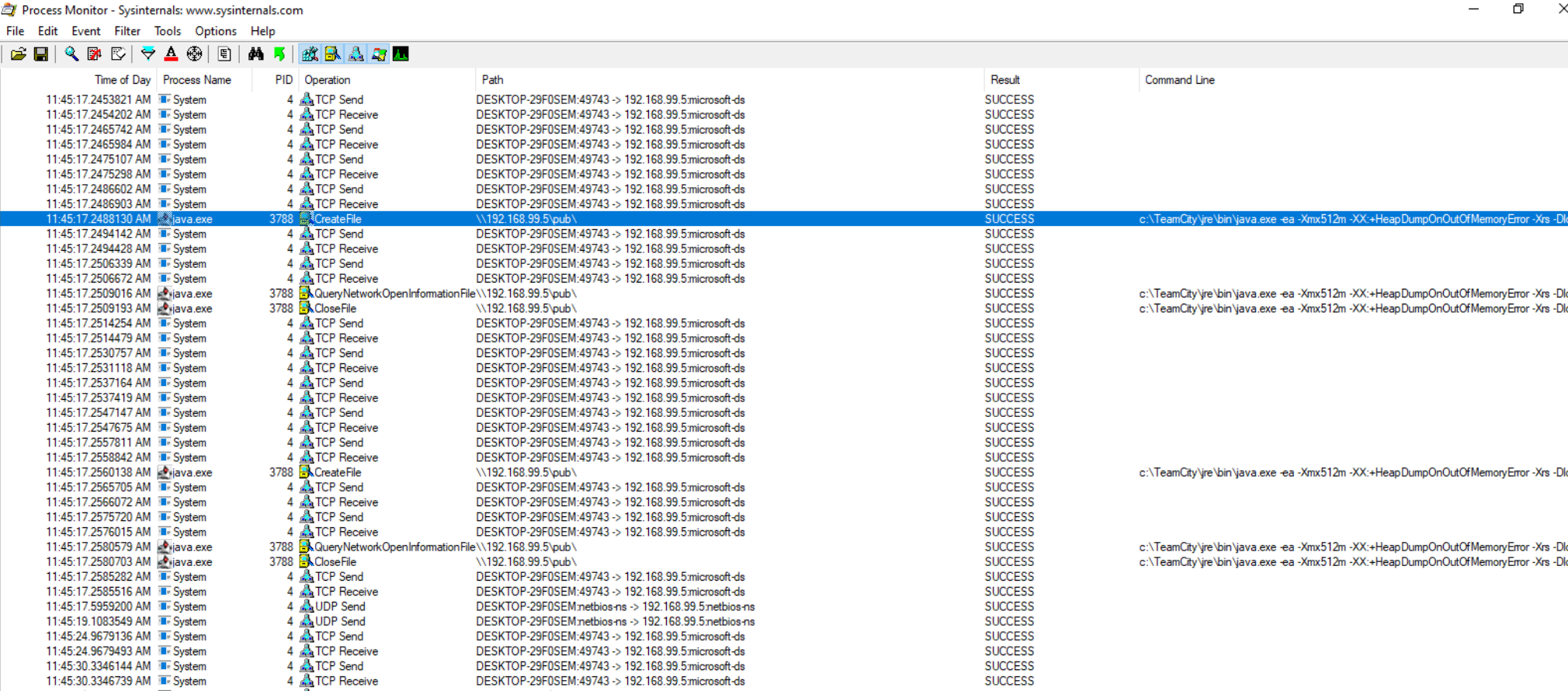This screenshot has width=1568, height=691.
Task: Select the 11:45:17.2453821 TCP Send row
Action: pyautogui.click(x=784, y=99)
